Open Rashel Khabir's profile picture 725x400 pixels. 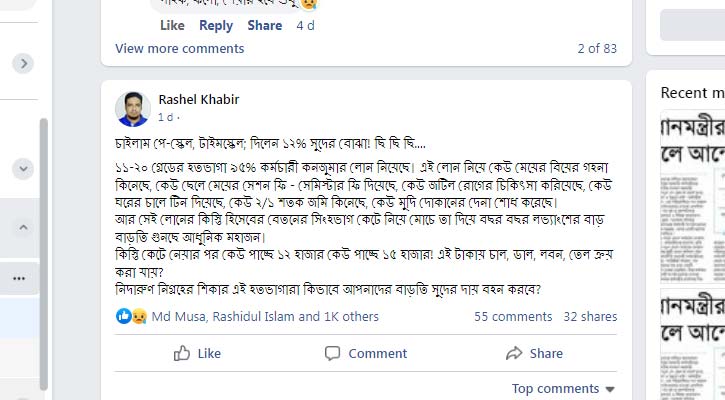point(133,108)
